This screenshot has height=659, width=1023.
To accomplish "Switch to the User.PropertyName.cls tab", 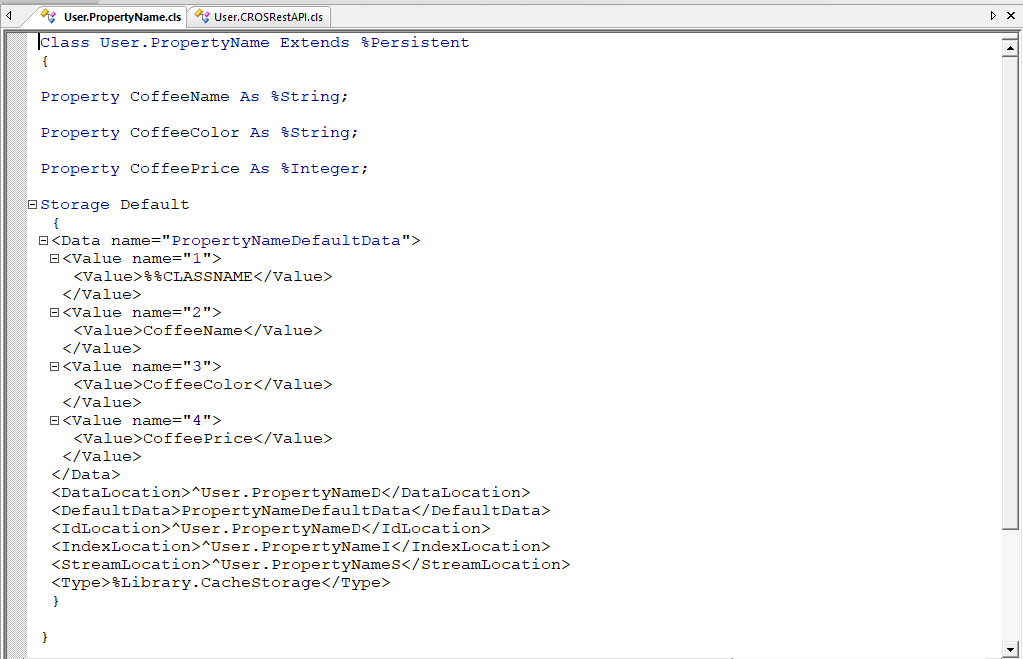I will [x=111, y=17].
